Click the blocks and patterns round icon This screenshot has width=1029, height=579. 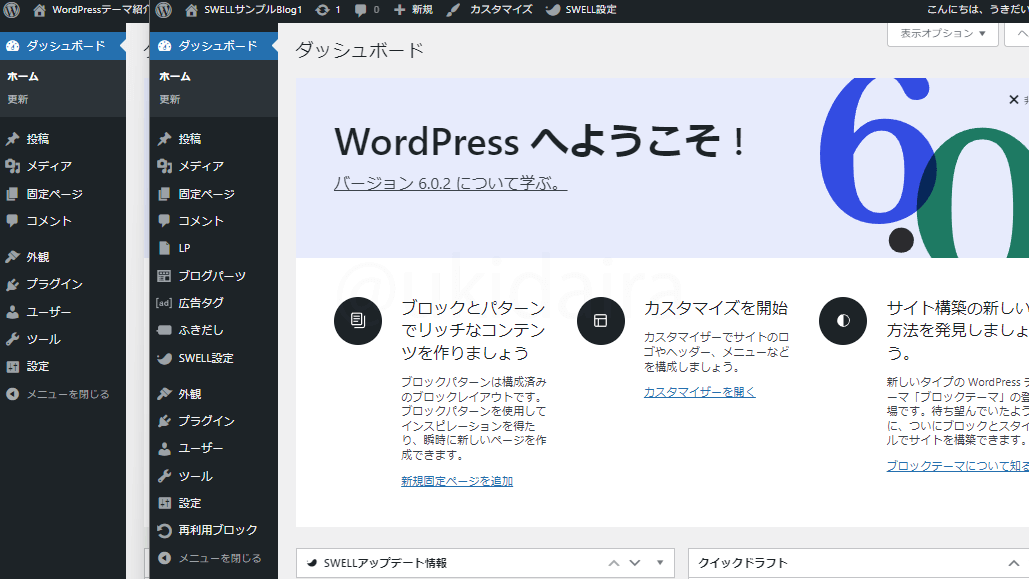(x=358, y=321)
